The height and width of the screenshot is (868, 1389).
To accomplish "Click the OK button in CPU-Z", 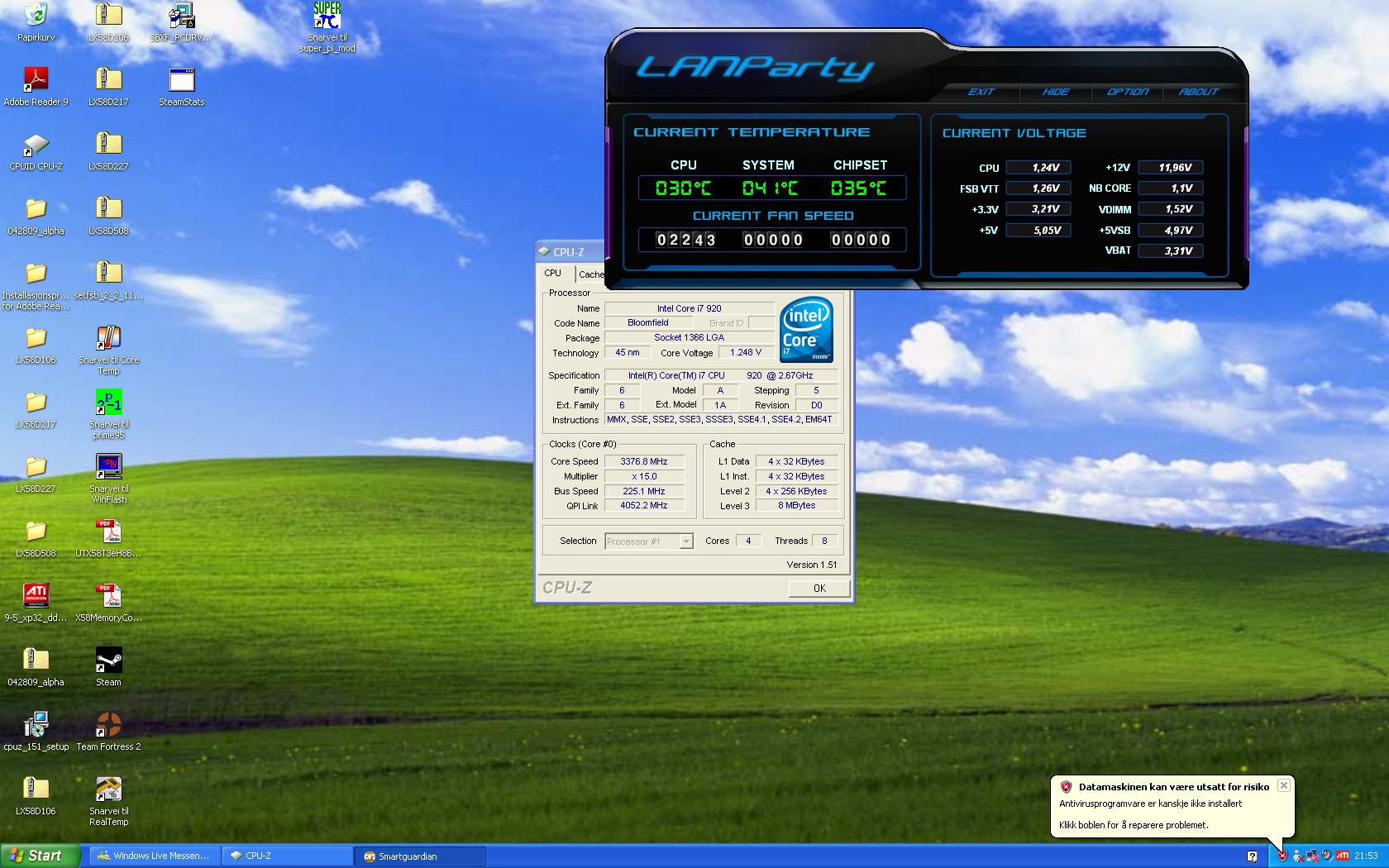I will [819, 589].
